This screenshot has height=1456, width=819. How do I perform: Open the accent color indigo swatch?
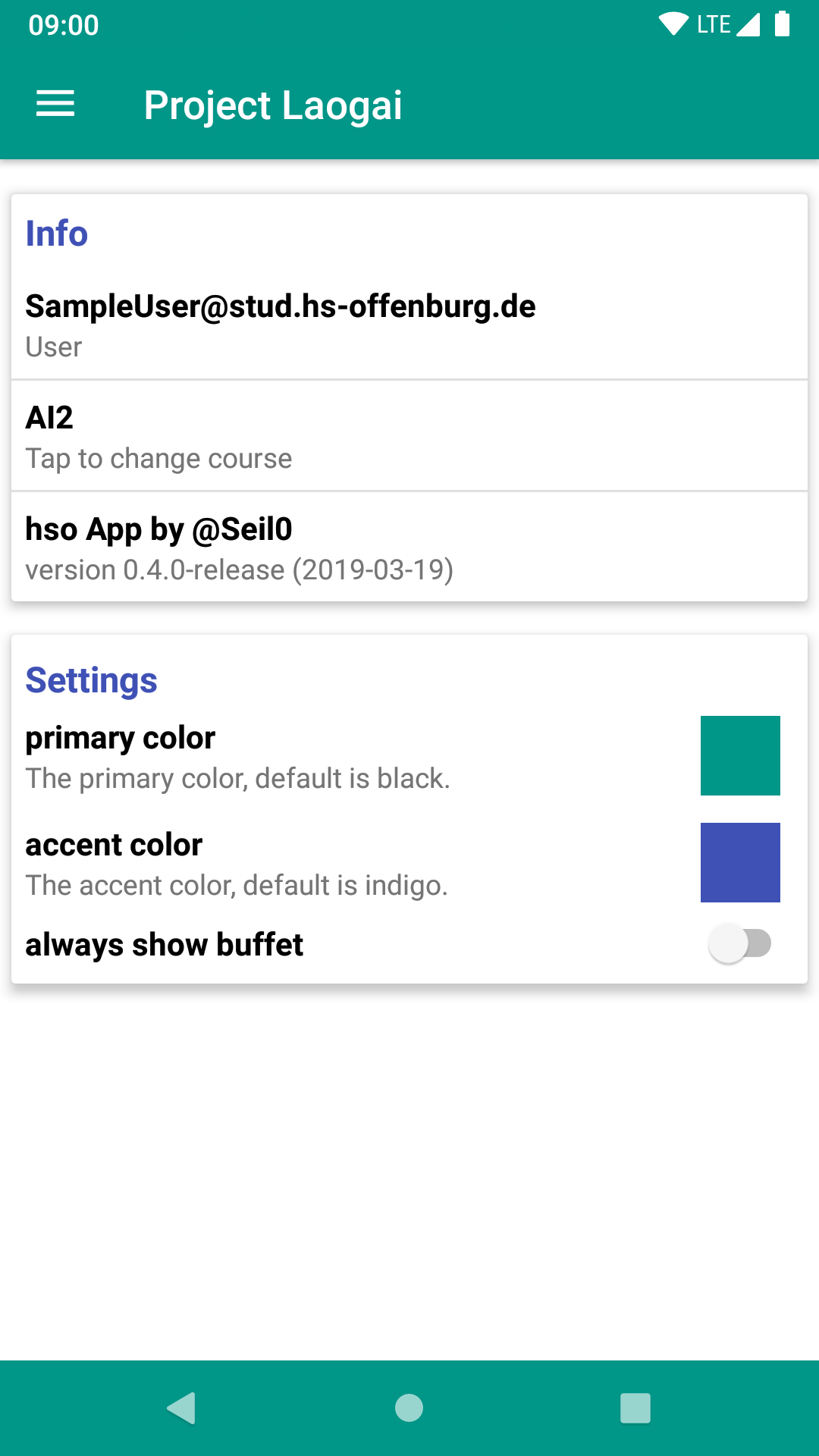(x=740, y=863)
